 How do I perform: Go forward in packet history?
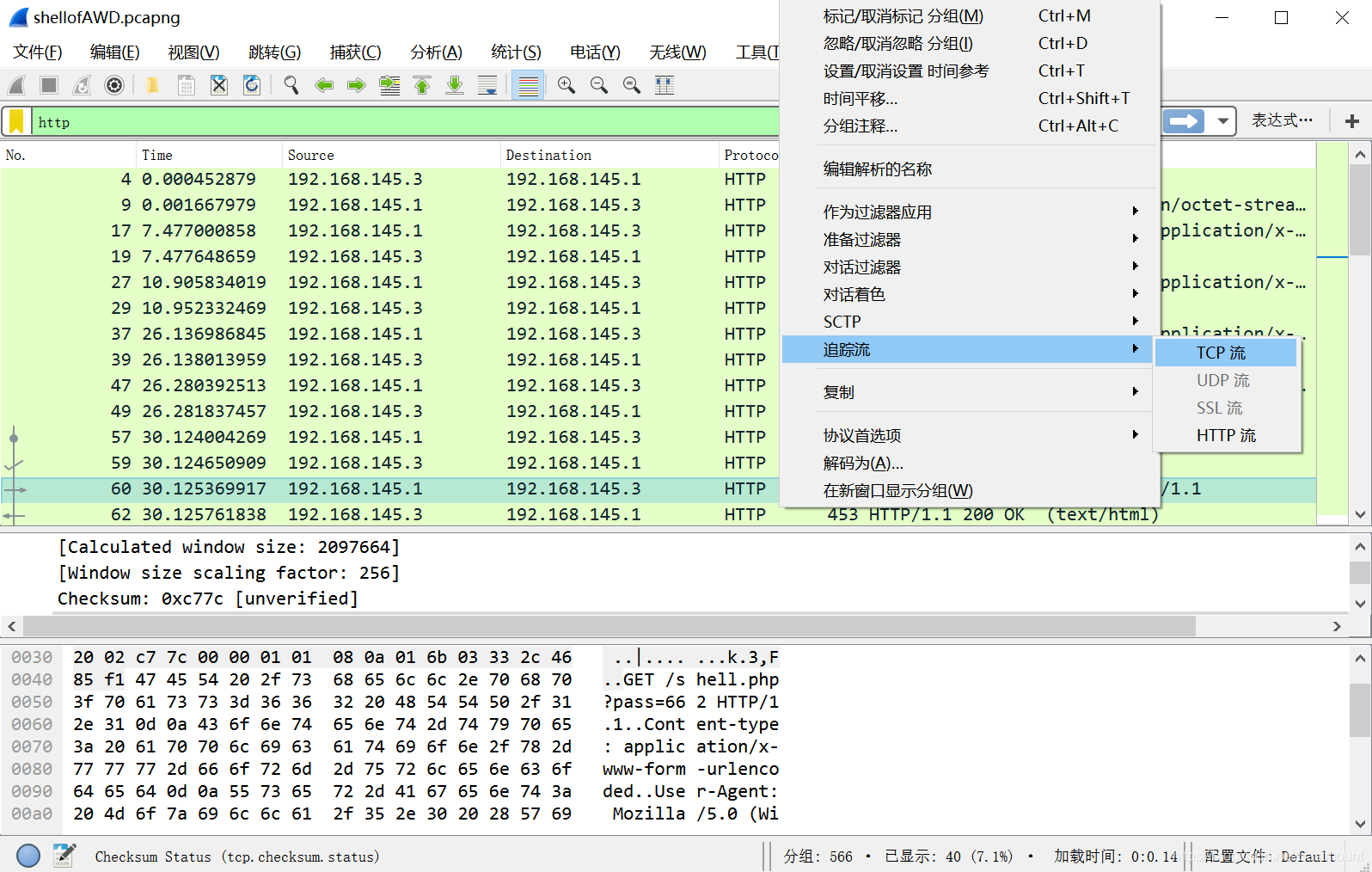coord(357,85)
